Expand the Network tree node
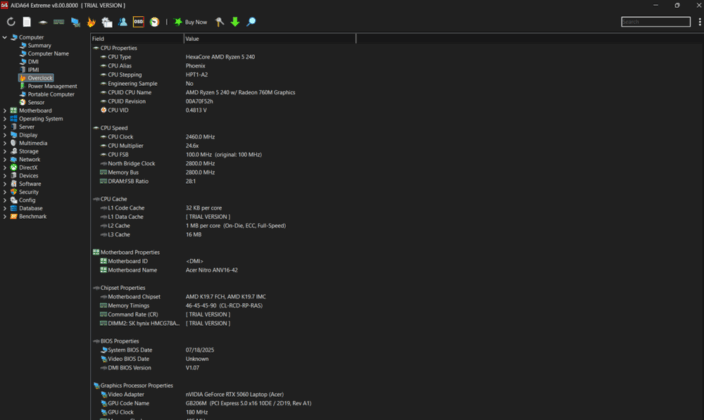The width and height of the screenshot is (704, 420). [x=4, y=159]
